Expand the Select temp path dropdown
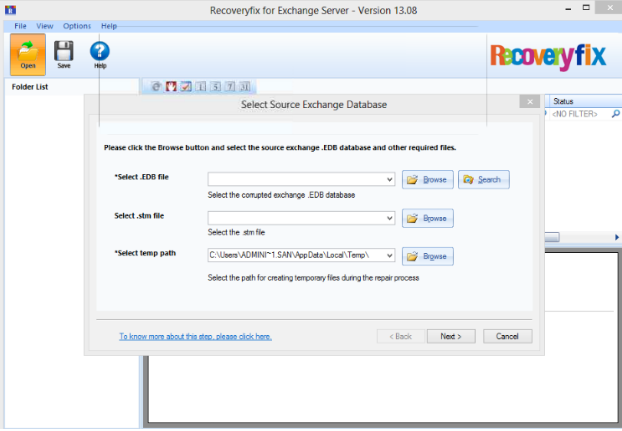Screen dimensions: 622x431 click(390, 255)
